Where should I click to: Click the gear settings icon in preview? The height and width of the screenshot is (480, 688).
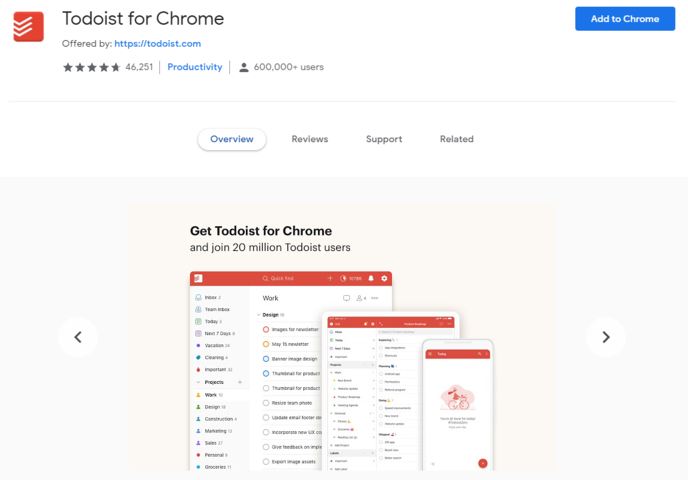384,278
